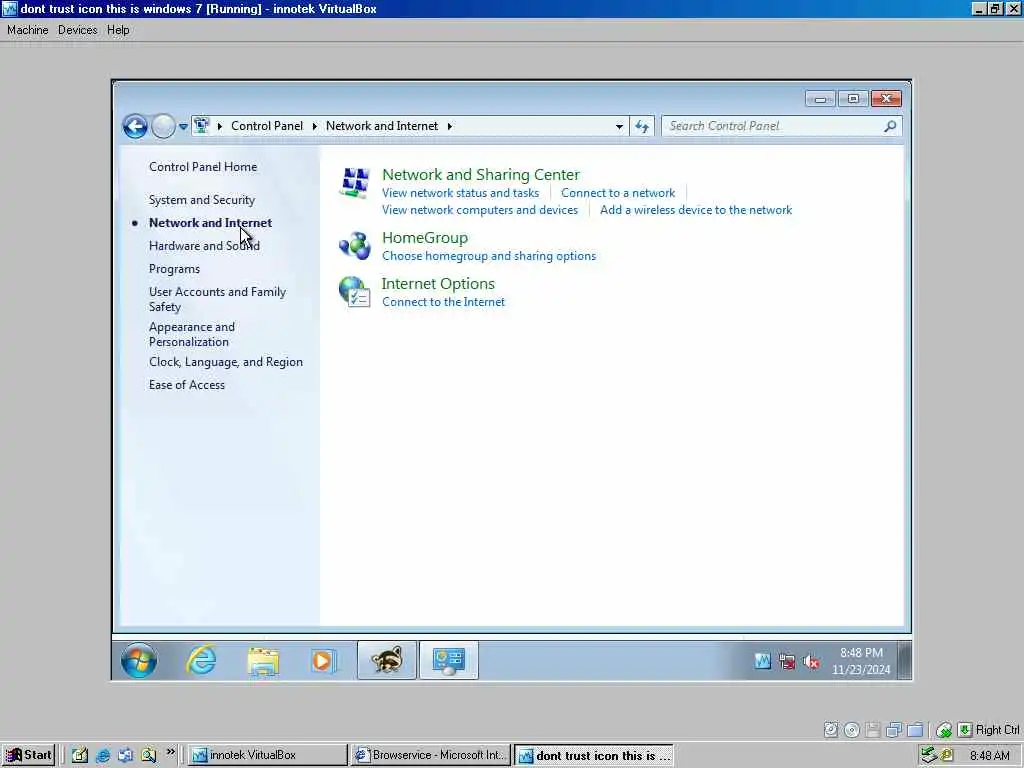Open the VirtualBox Machine menu

click(x=27, y=30)
